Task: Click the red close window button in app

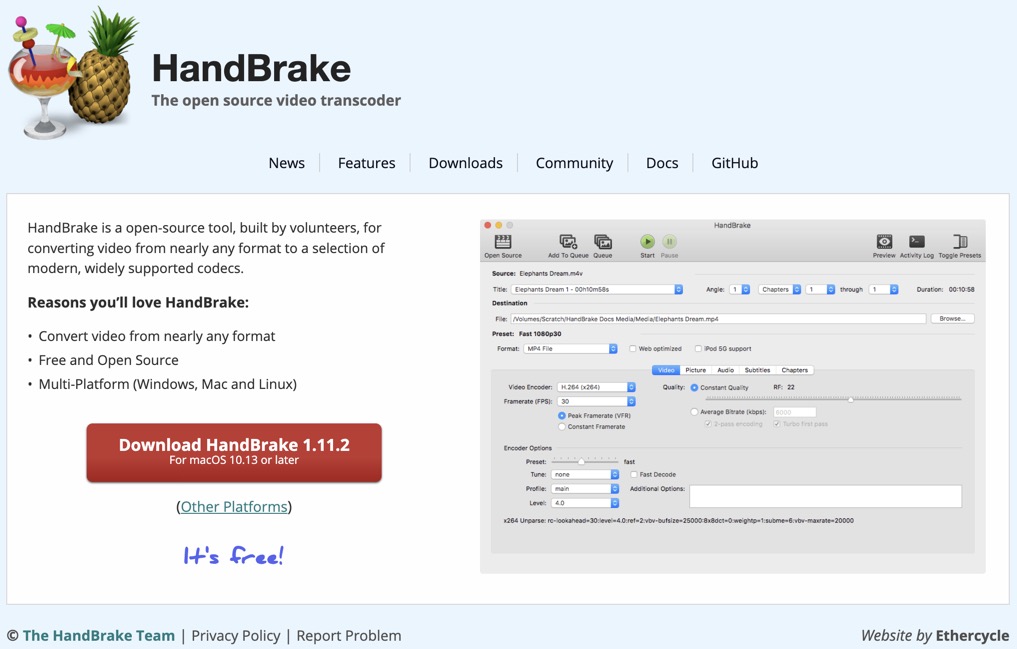Action: [x=488, y=225]
